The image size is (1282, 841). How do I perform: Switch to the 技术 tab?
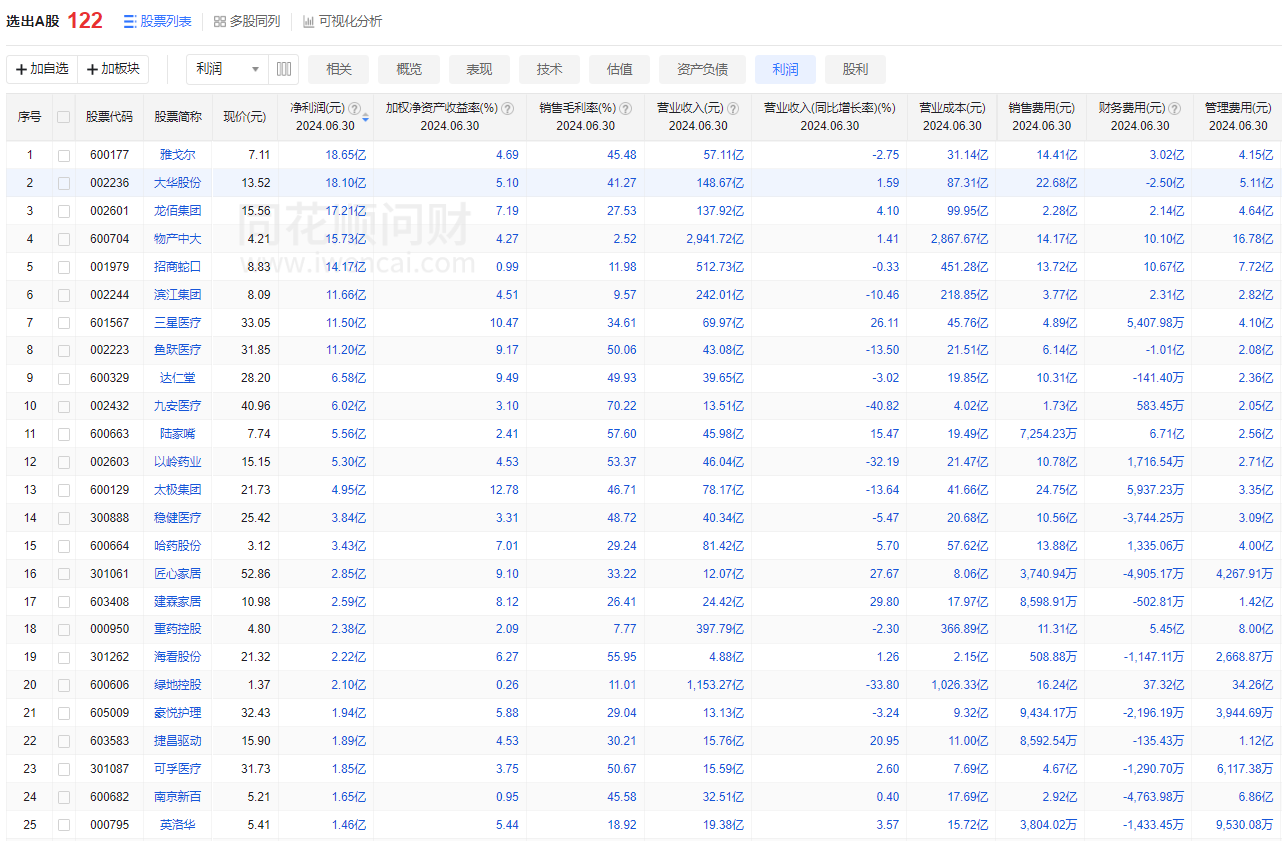(549, 69)
